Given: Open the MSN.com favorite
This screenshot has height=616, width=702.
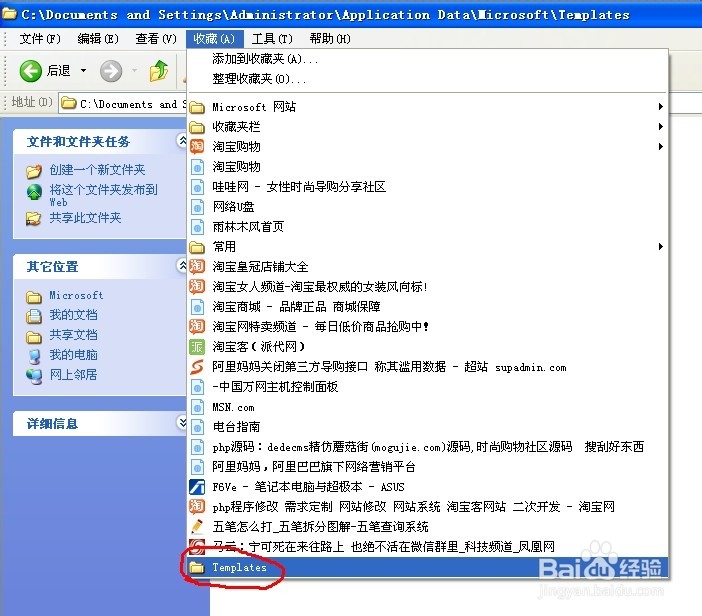Looking at the screenshot, I should click(x=233, y=407).
